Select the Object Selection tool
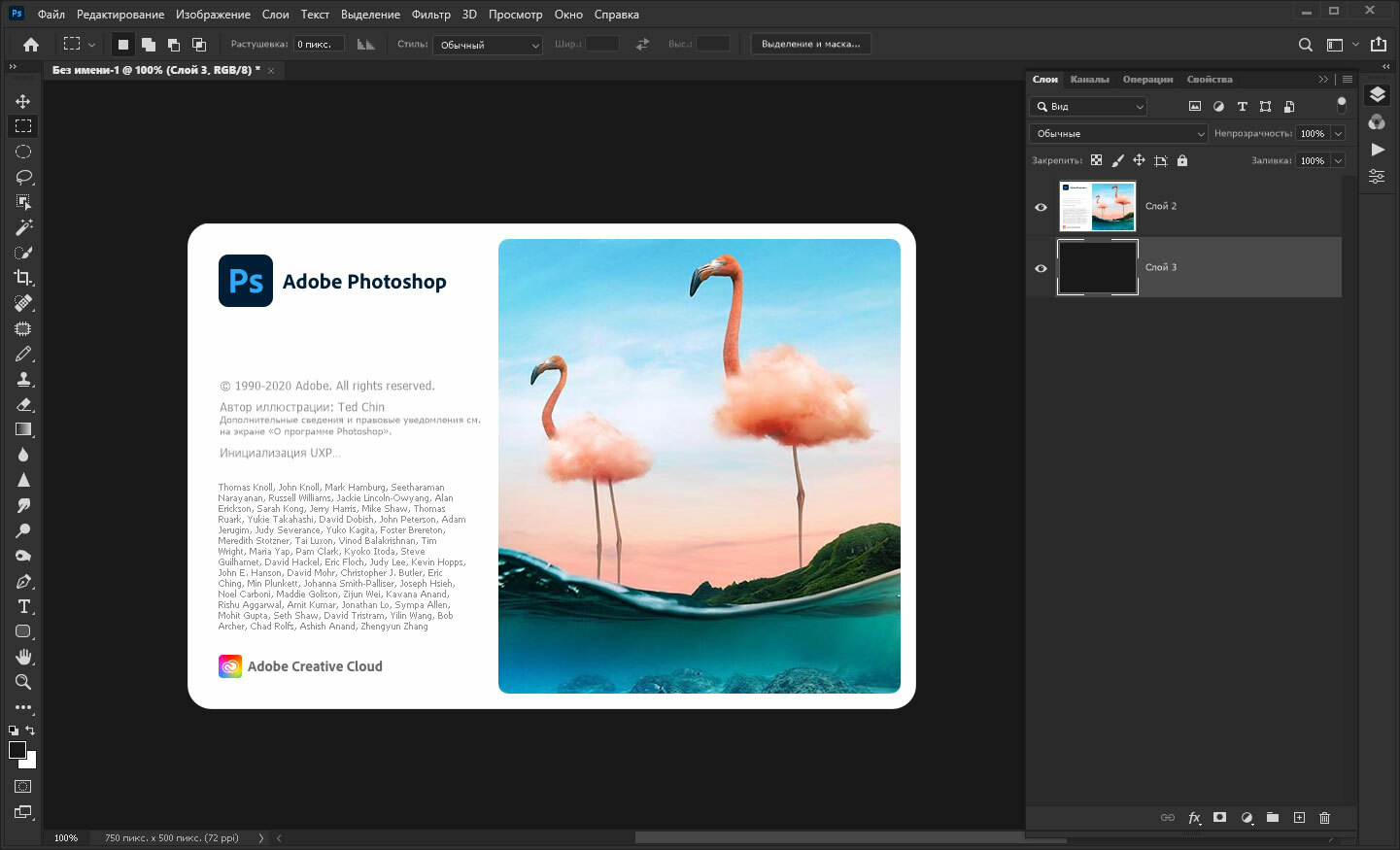The width and height of the screenshot is (1400, 850). (x=23, y=202)
